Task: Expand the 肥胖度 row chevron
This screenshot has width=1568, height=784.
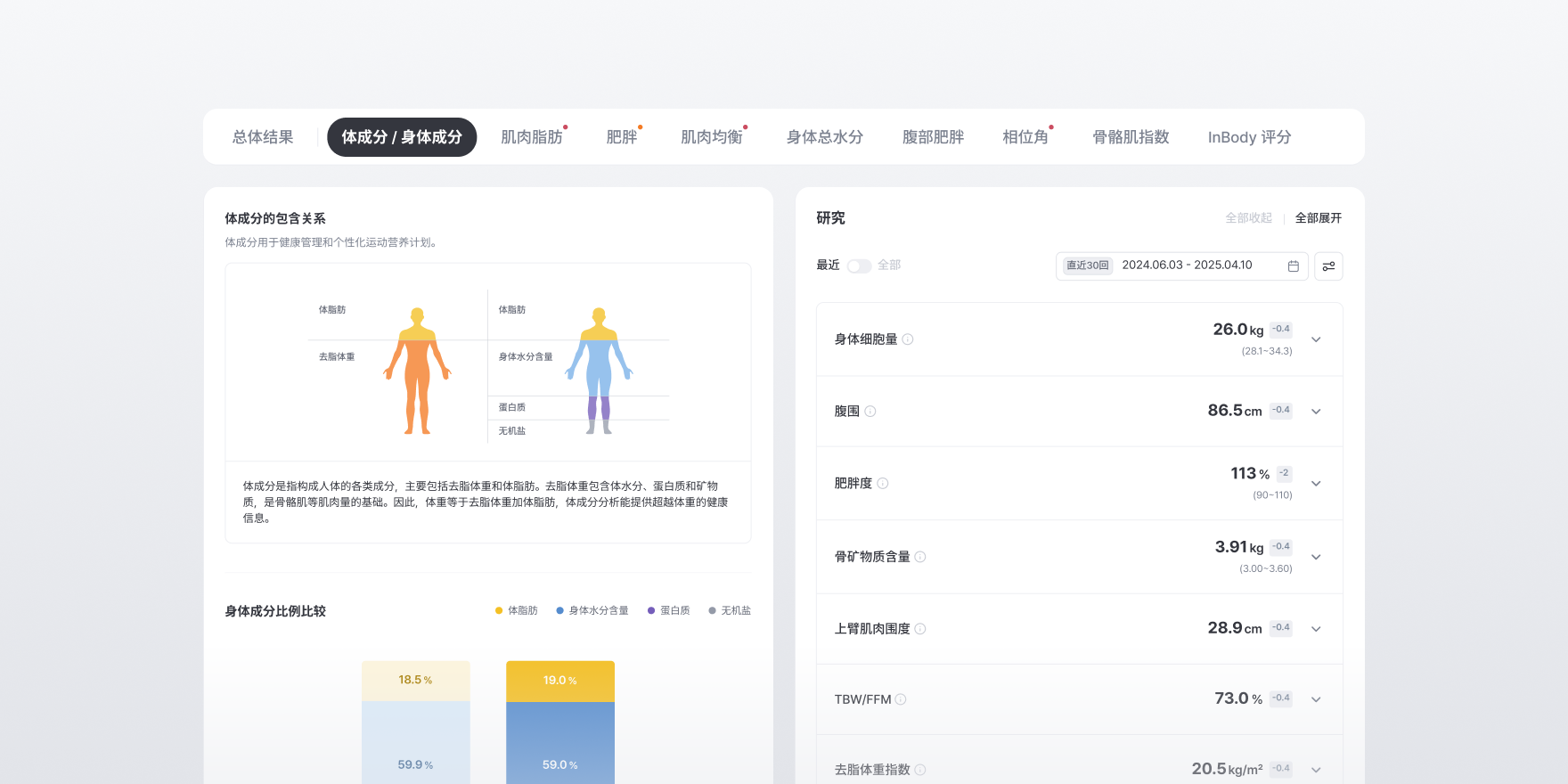Action: coord(1316,484)
